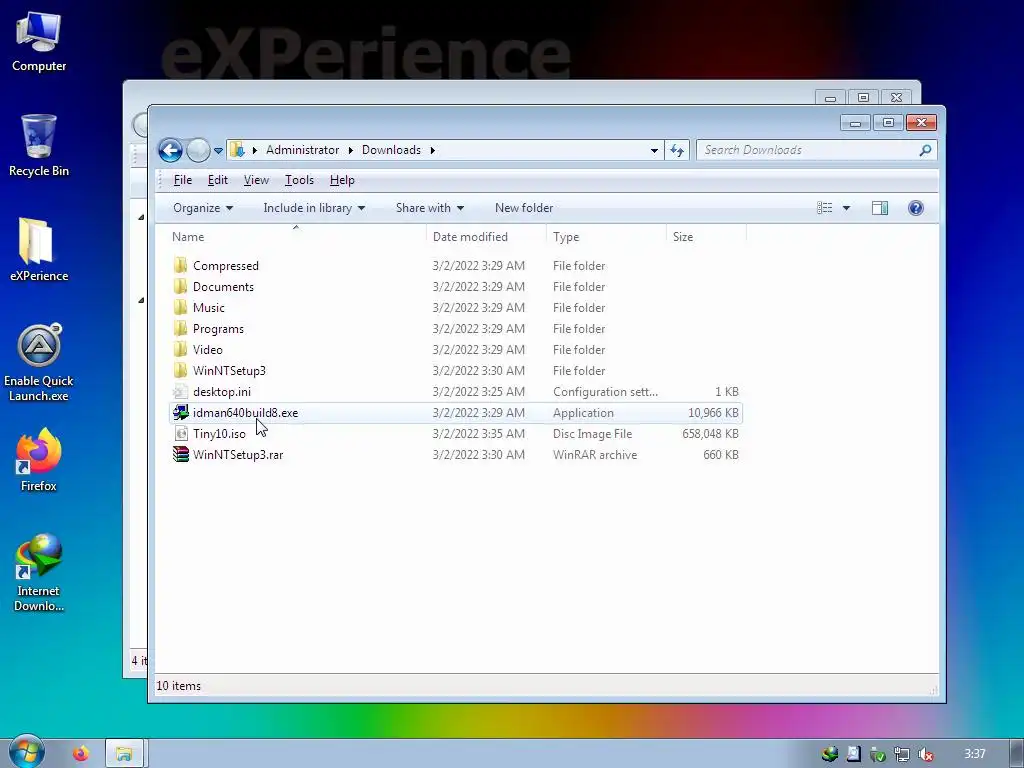Expand the arrow after Administrator in breadcrumb

pos(351,150)
